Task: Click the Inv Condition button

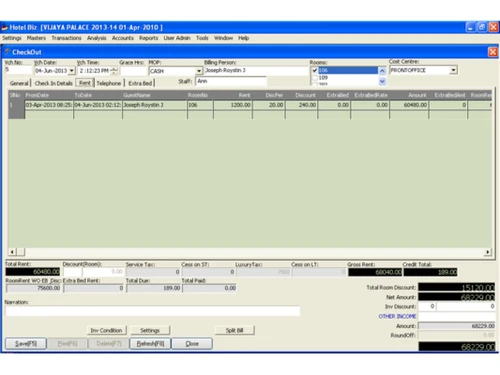Action: 106,330
